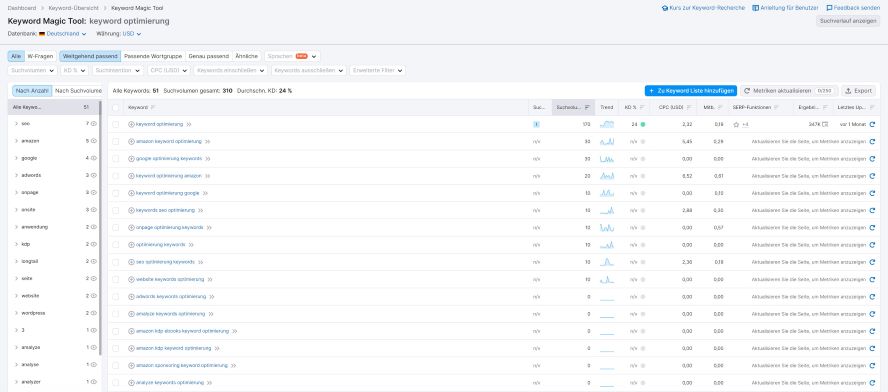This screenshot has height=392, width=888.
Task: Switch to 'Genau passend' match type
Action: click(208, 57)
